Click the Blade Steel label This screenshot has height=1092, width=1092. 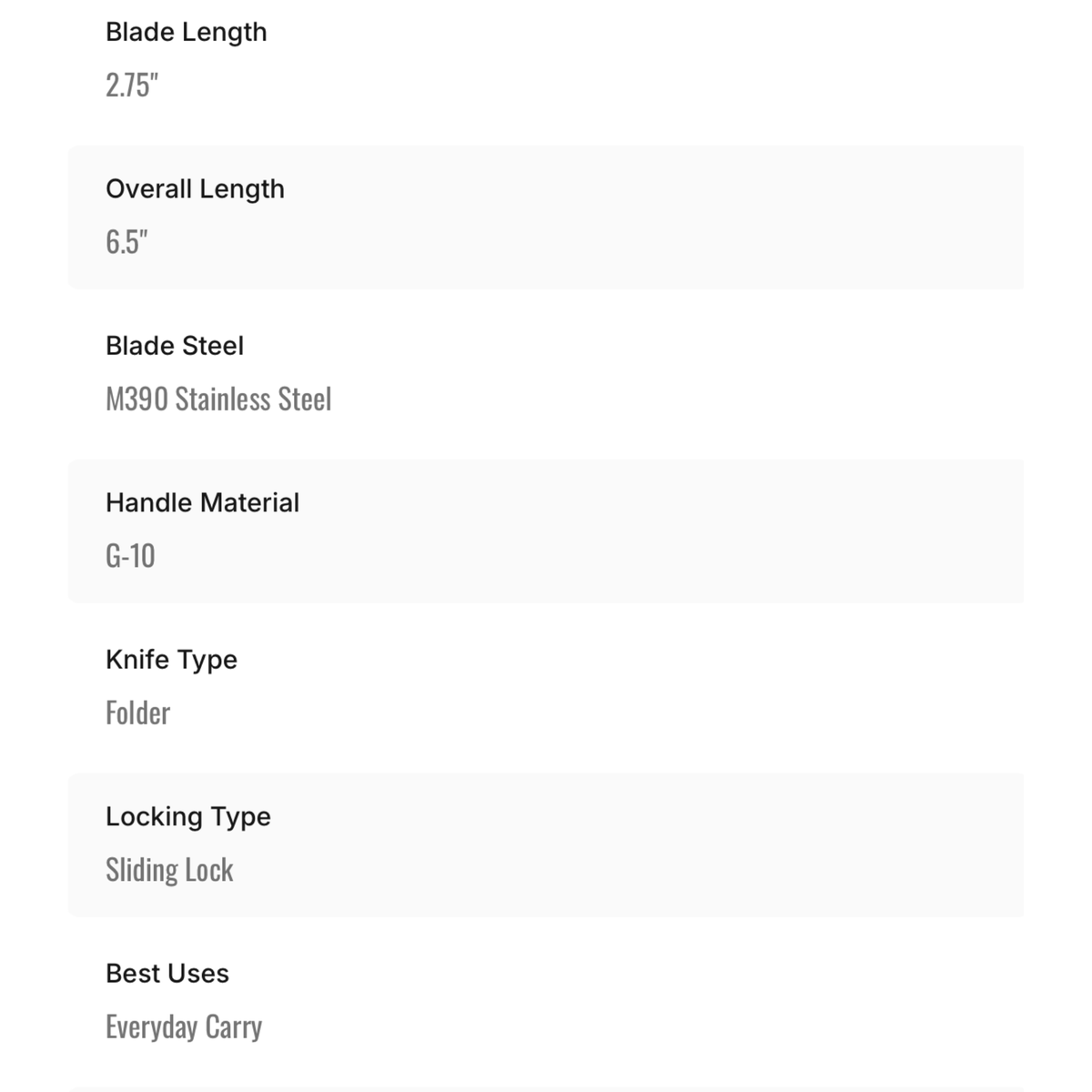point(175,346)
